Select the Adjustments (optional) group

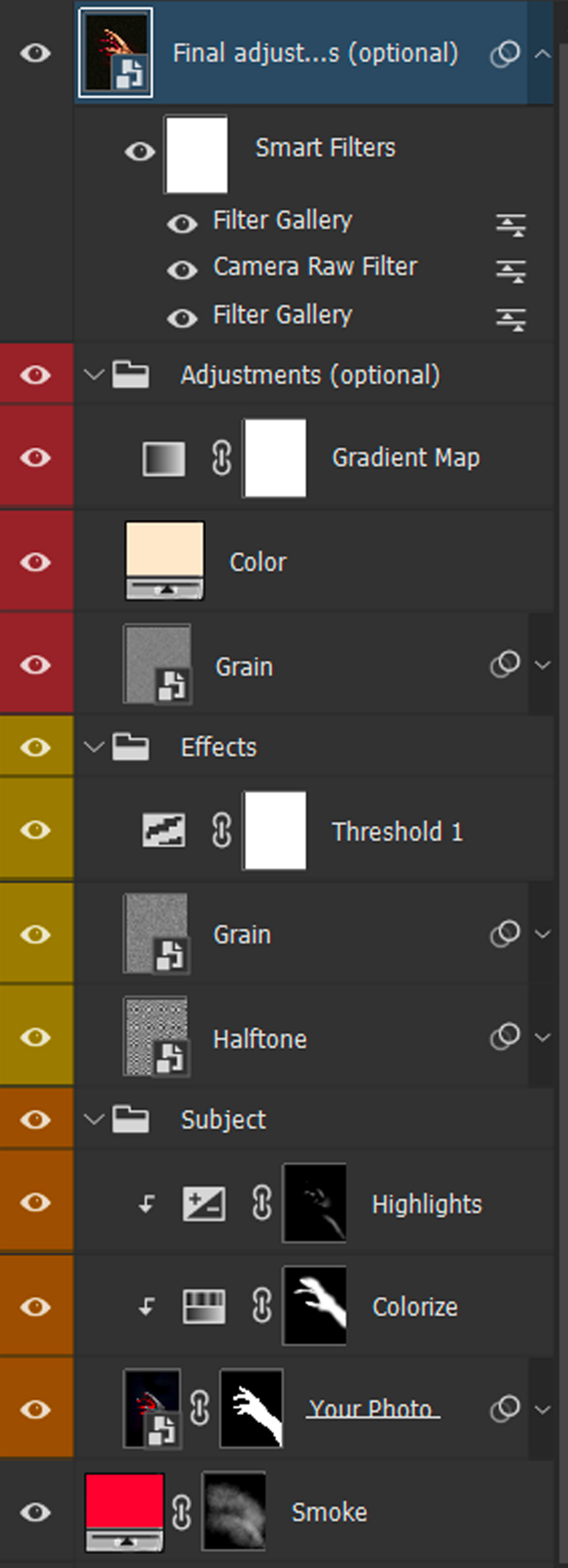(x=309, y=375)
